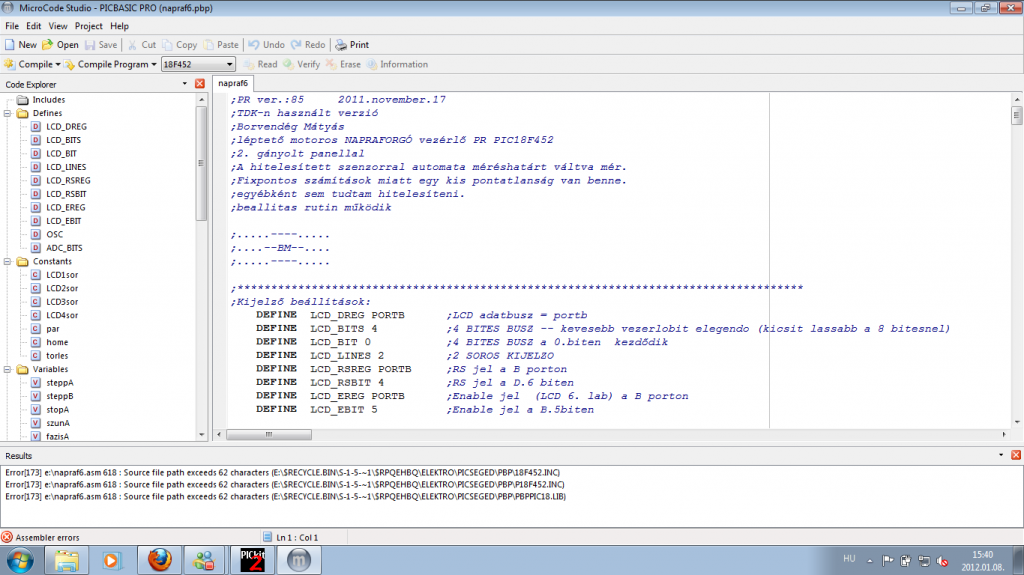Open Windows Explorer from the taskbar
The width and height of the screenshot is (1024, 575).
[x=66, y=561]
